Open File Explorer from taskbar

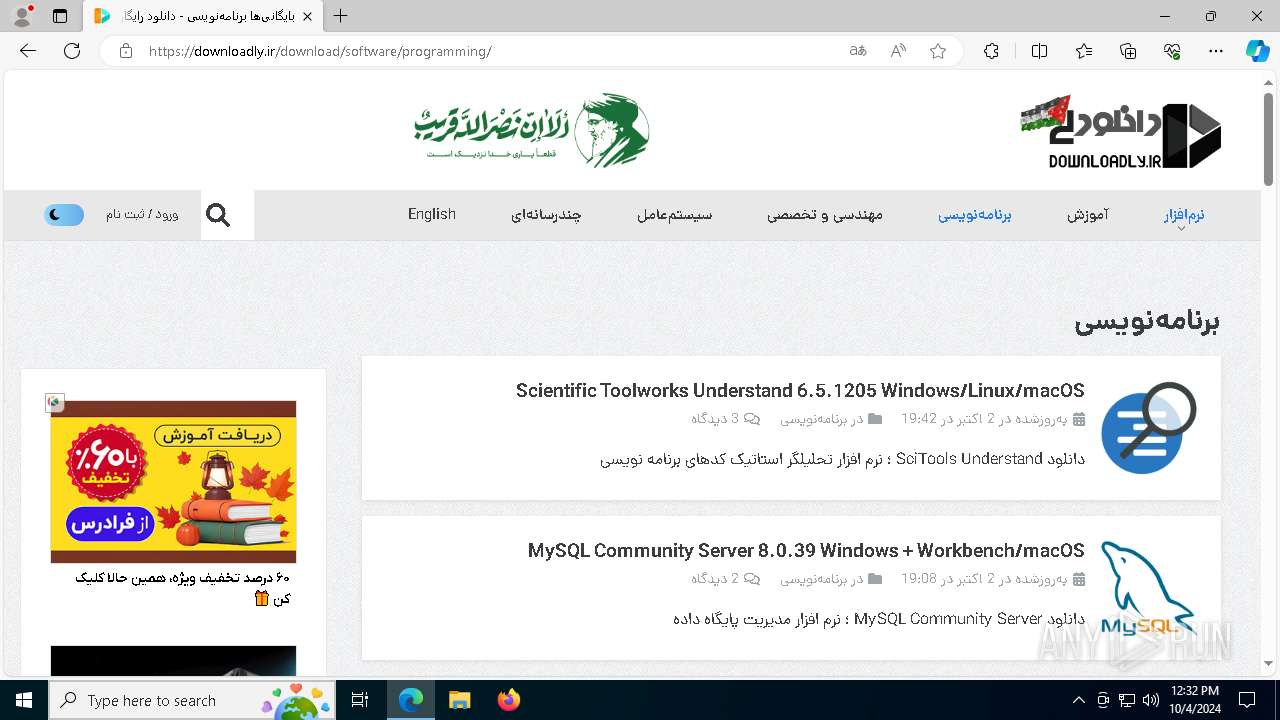pos(459,700)
